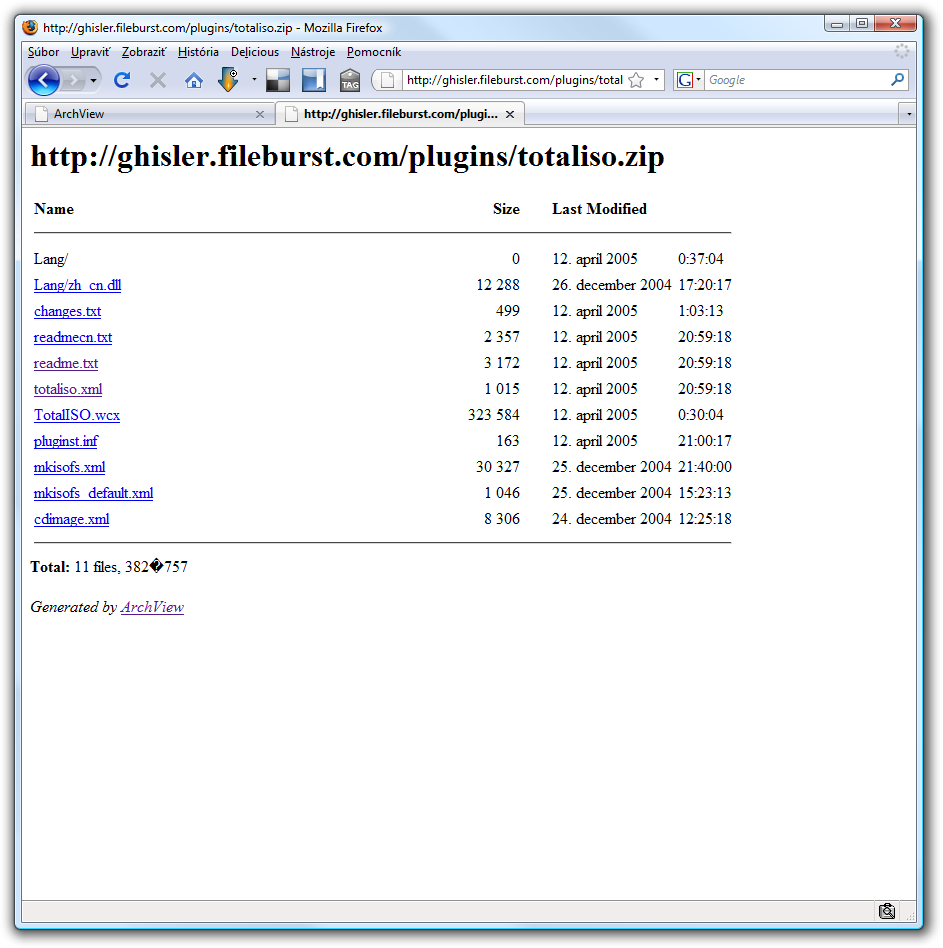Open the Lang/zh_cn.dll link
The height and width of the screenshot is (948, 943).
click(77, 285)
